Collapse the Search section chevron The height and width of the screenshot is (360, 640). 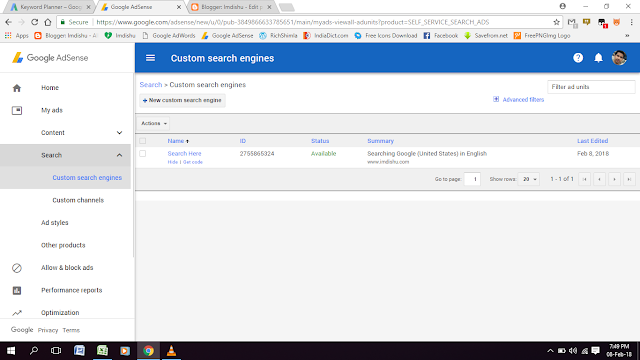pos(119,155)
